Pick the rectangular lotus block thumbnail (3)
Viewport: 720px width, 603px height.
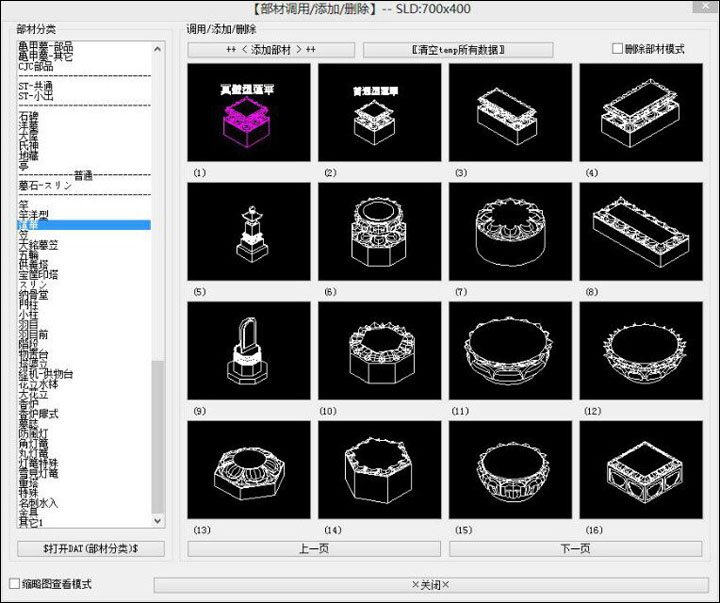tap(510, 113)
